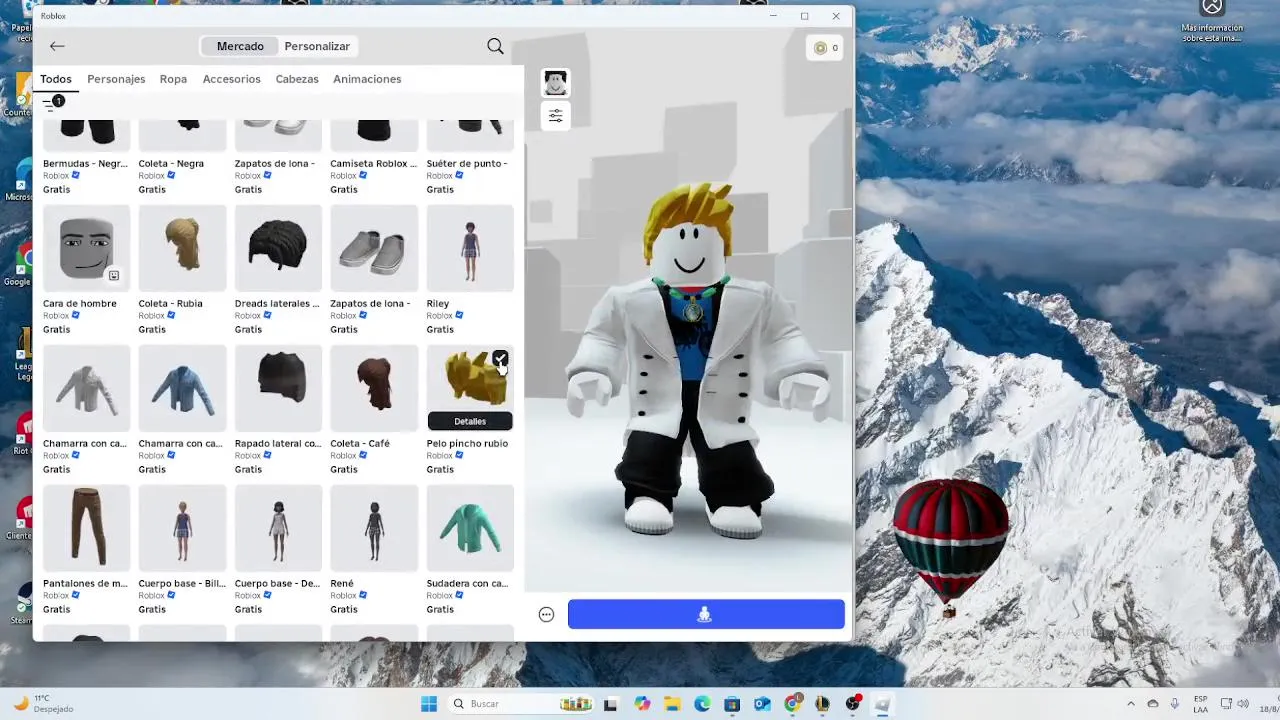Open Outlook from the taskbar
Screen dimensions: 1280x720
(x=762, y=704)
